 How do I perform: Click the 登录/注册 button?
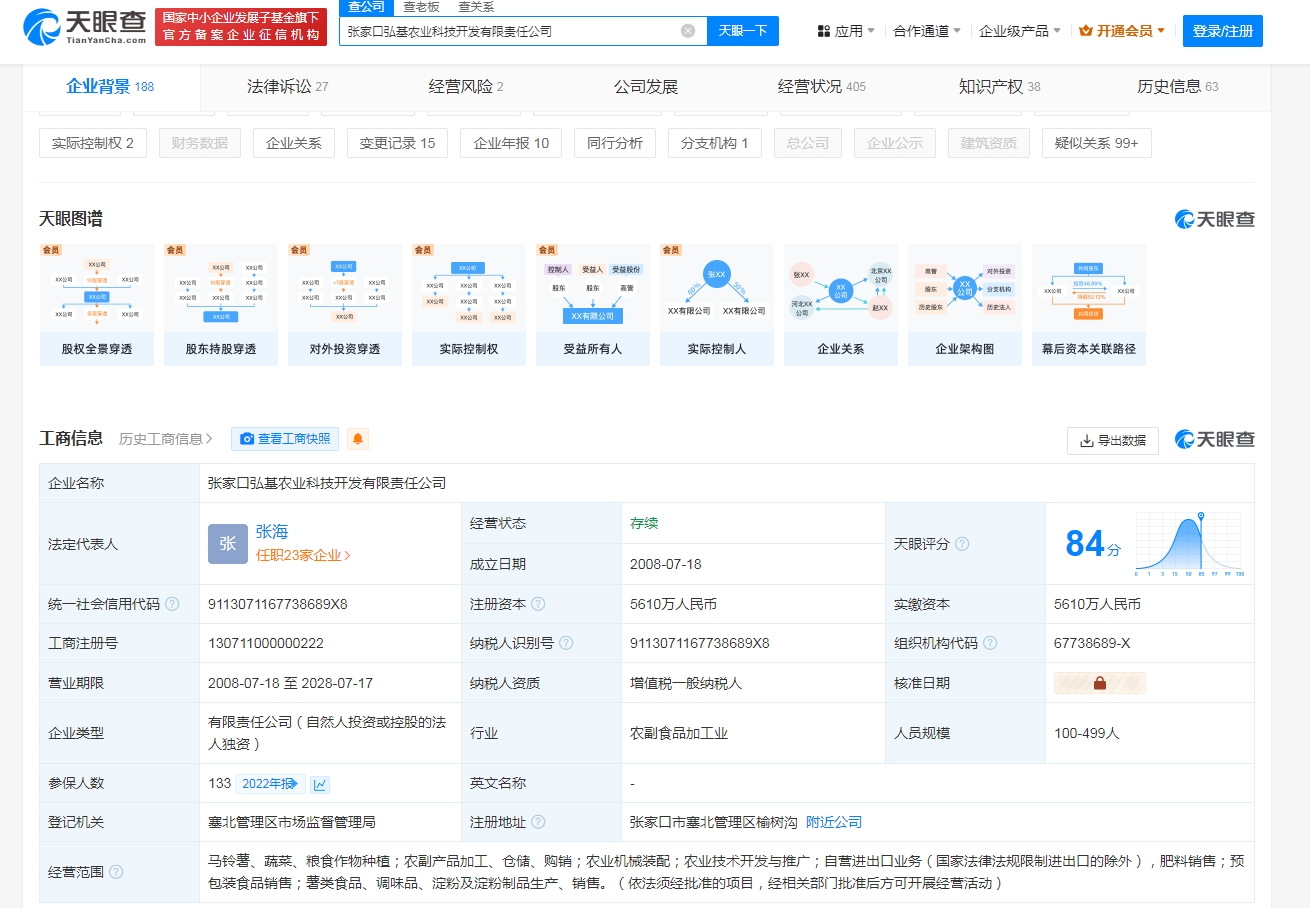(1223, 31)
